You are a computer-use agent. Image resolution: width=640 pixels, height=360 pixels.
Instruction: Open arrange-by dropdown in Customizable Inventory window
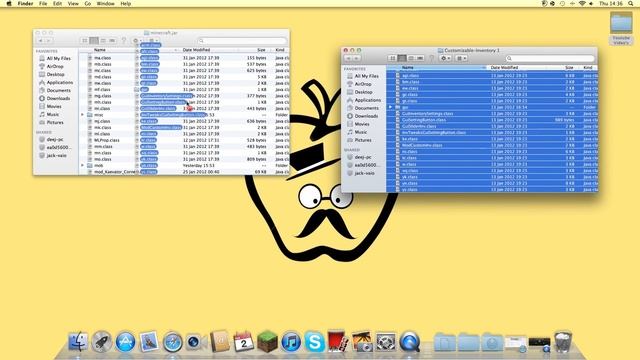462,58
